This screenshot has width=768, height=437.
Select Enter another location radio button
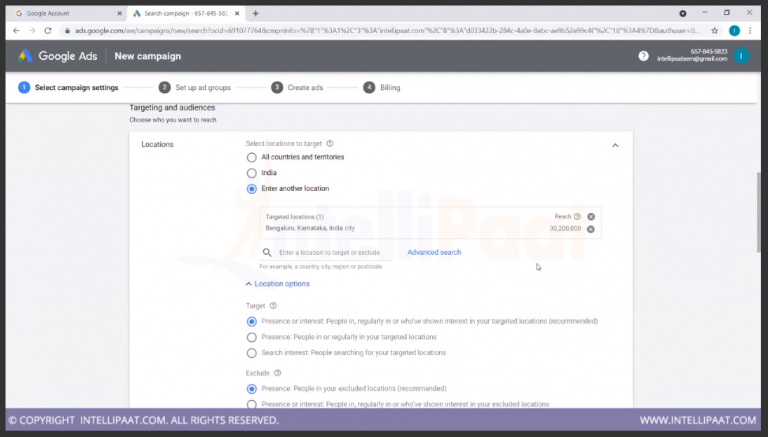(252, 189)
